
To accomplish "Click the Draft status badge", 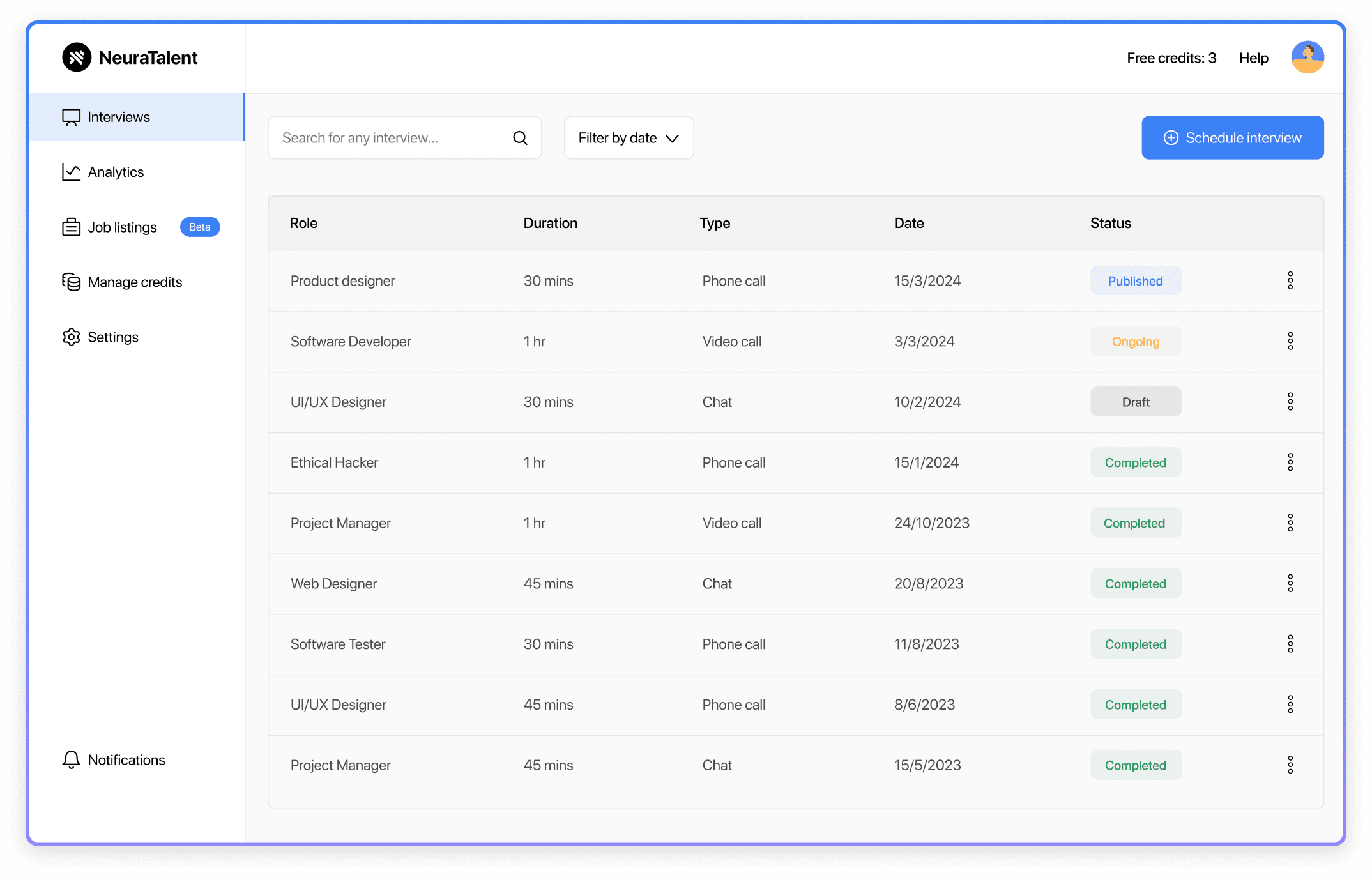I will click(1136, 402).
